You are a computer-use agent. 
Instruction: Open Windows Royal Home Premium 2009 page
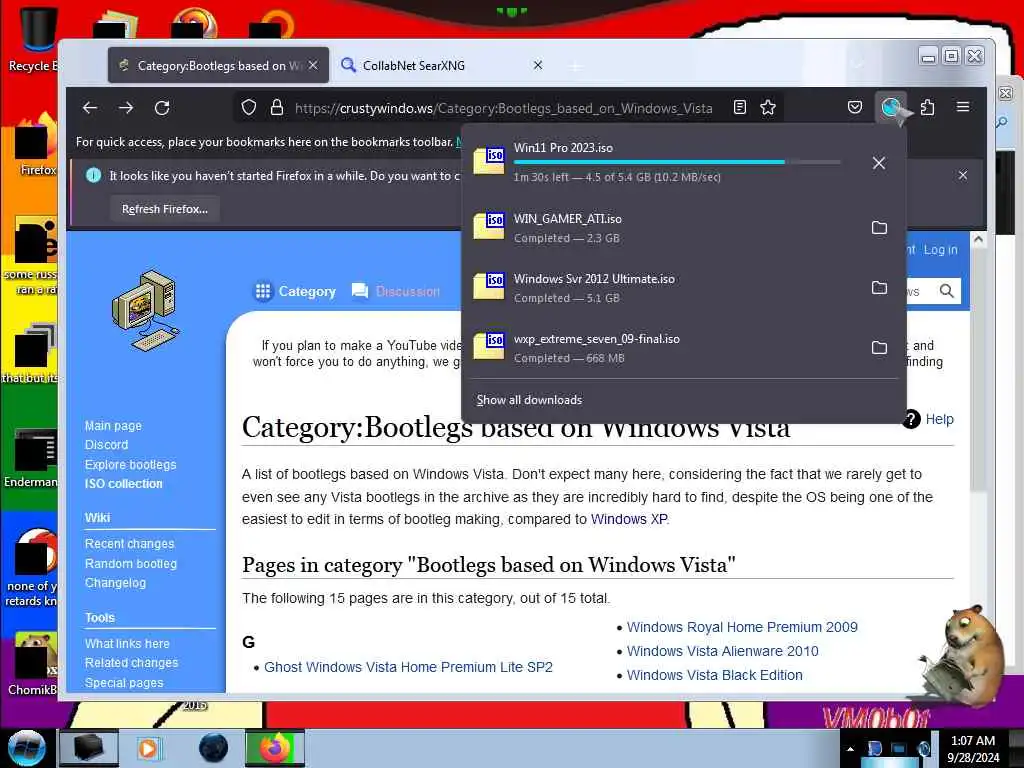[742, 627]
